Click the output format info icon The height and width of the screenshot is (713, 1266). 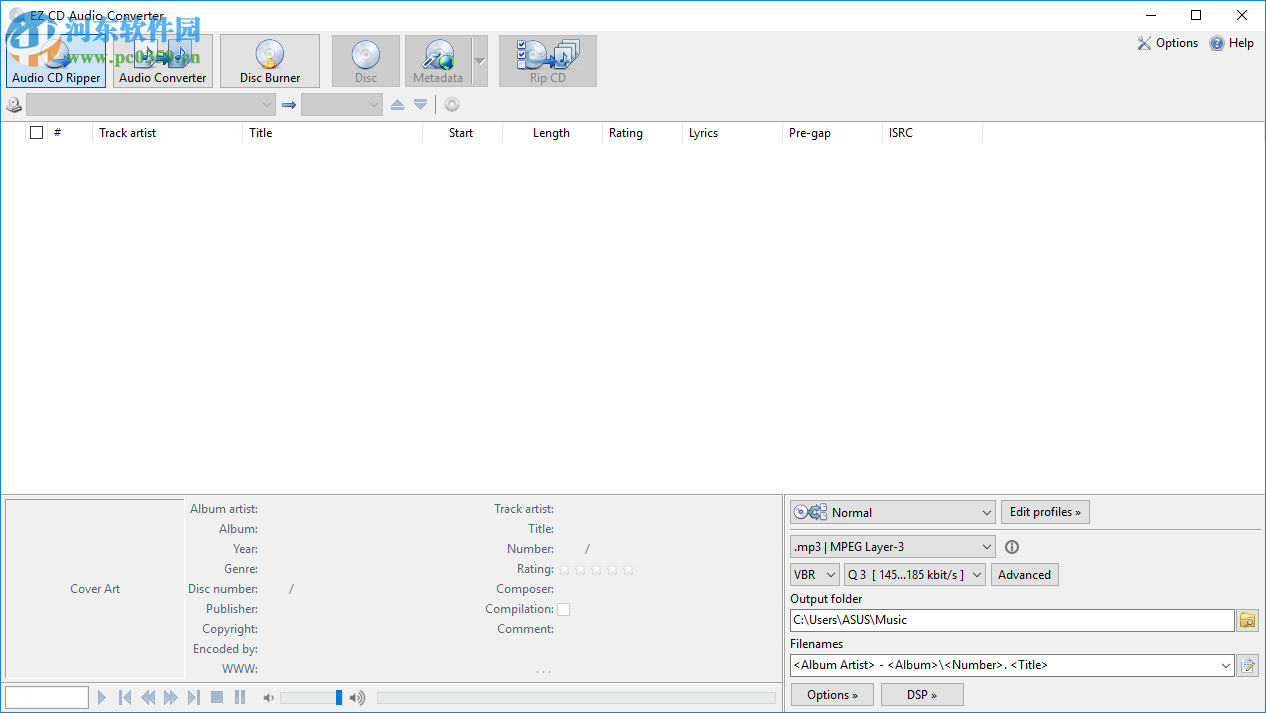pyautogui.click(x=1011, y=547)
